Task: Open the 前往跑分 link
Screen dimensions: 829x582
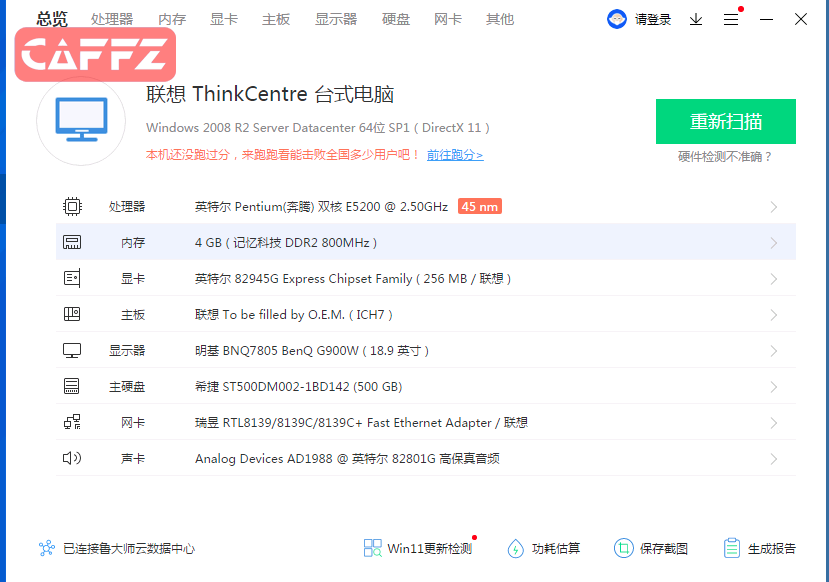Action: point(455,155)
